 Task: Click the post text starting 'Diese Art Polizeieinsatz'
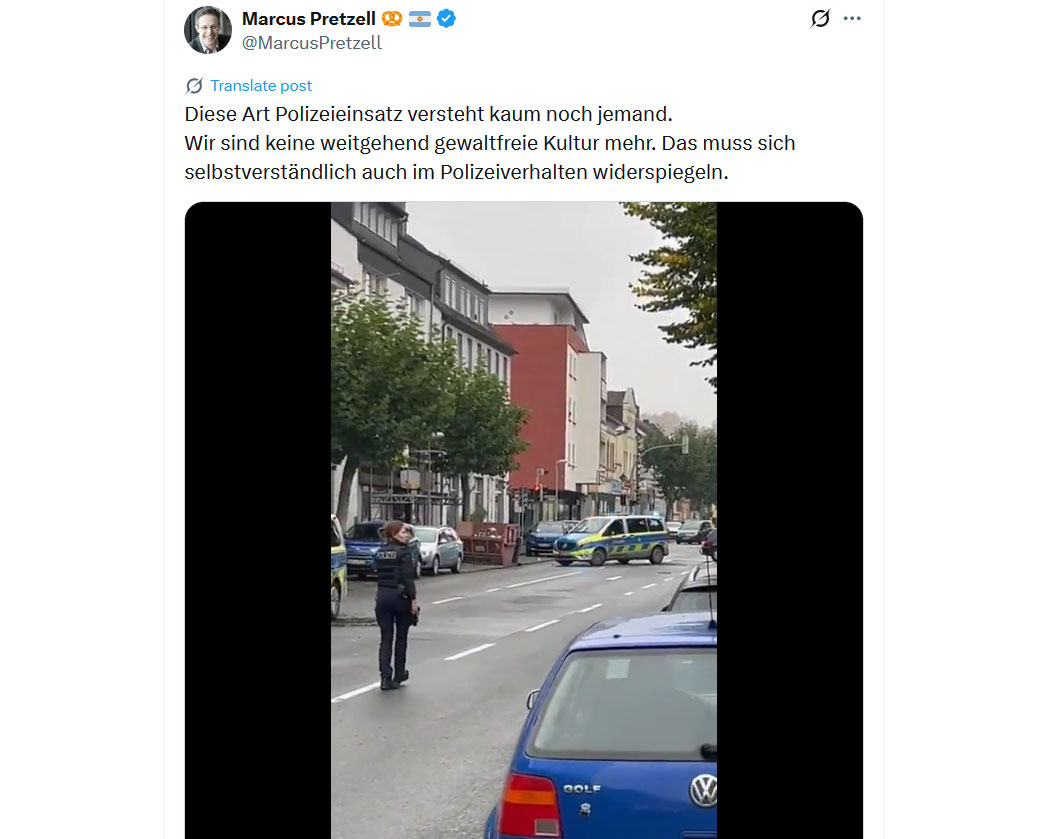(x=428, y=114)
